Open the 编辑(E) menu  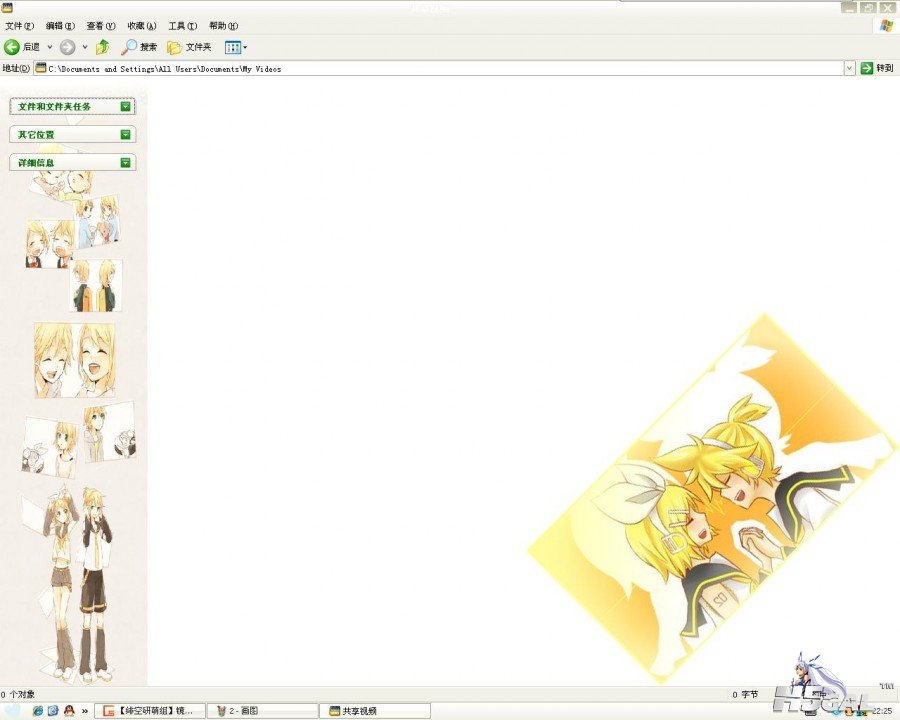[60, 26]
